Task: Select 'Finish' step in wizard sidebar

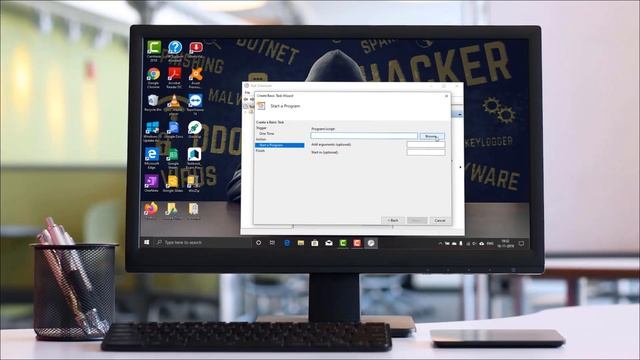Action: pos(260,151)
